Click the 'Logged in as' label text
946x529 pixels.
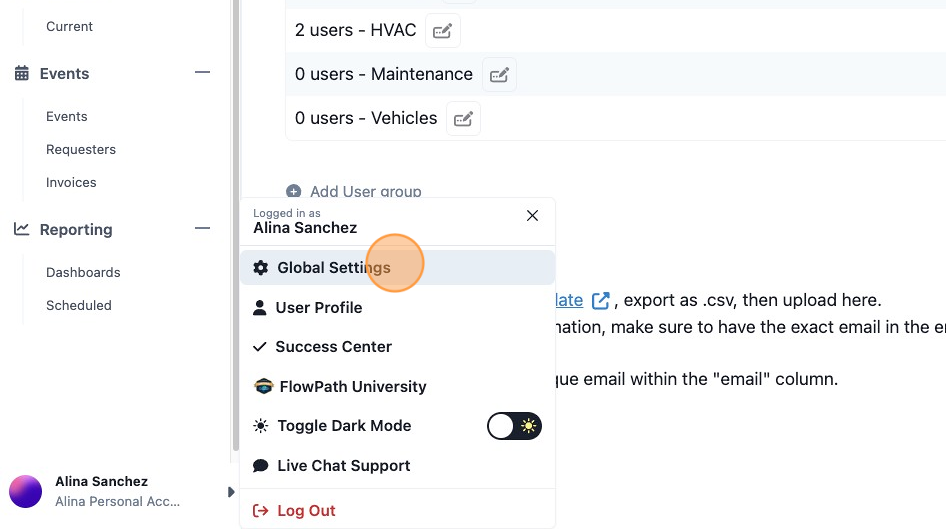(287, 213)
